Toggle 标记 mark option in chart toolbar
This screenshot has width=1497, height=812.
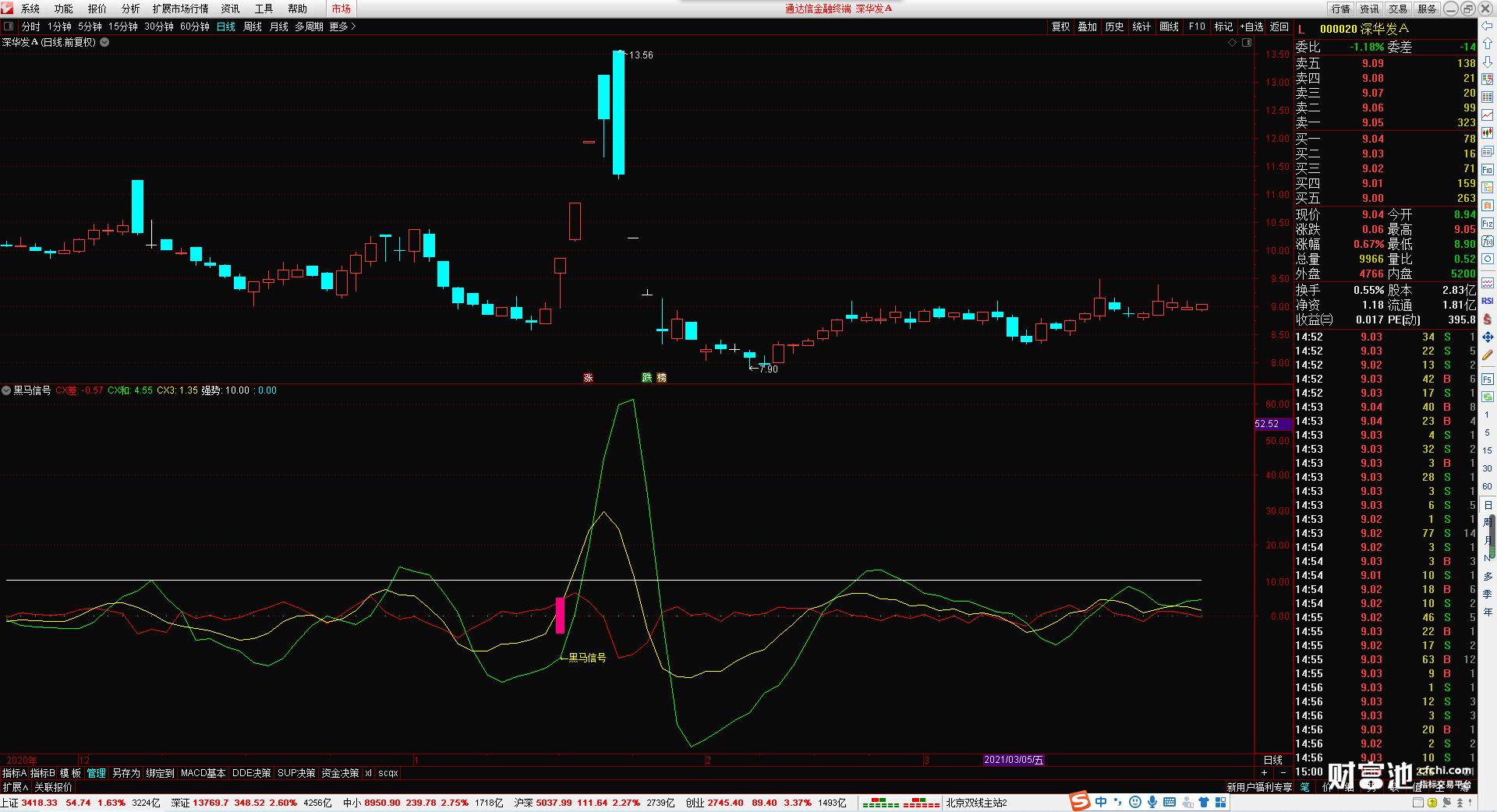pos(1224,26)
